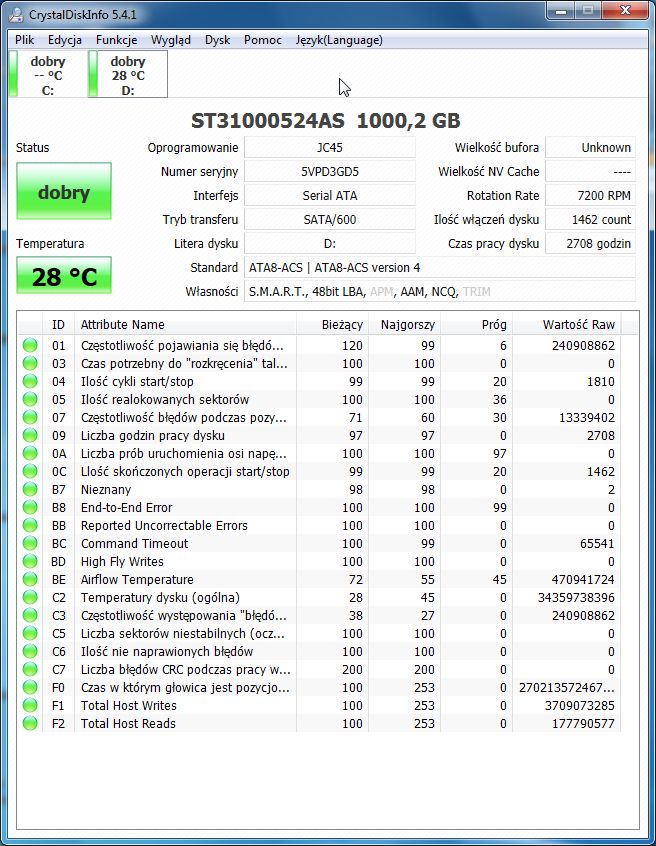Image resolution: width=656 pixels, height=846 pixels.
Task: Click the green dobry status button
Action: coord(64,192)
